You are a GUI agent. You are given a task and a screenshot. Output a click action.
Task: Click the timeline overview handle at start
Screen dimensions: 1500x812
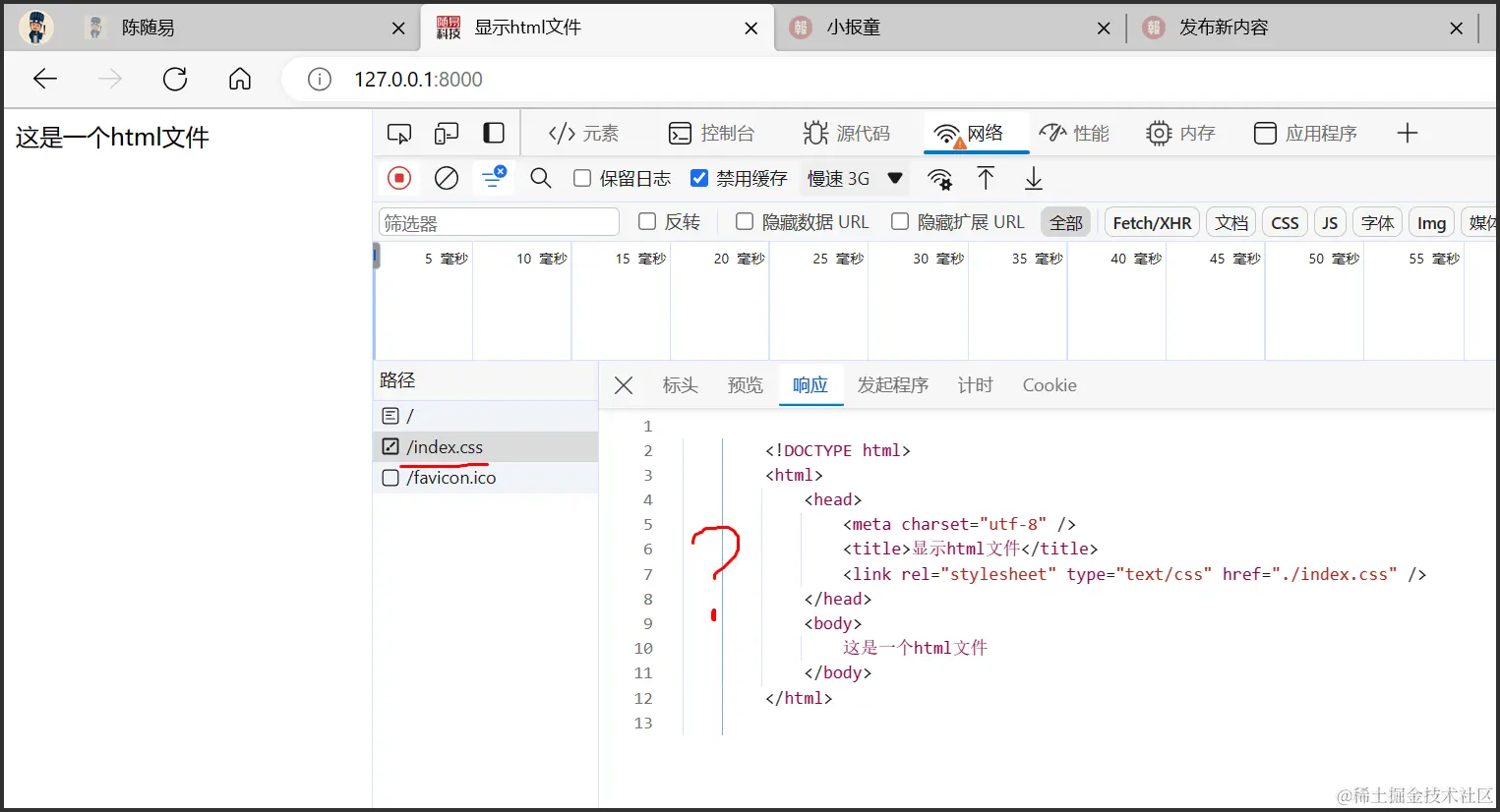point(376,258)
